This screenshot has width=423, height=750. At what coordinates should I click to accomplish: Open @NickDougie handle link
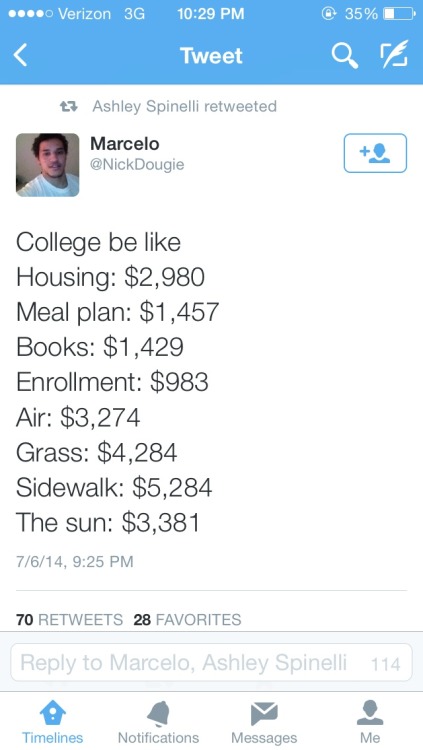(137, 165)
